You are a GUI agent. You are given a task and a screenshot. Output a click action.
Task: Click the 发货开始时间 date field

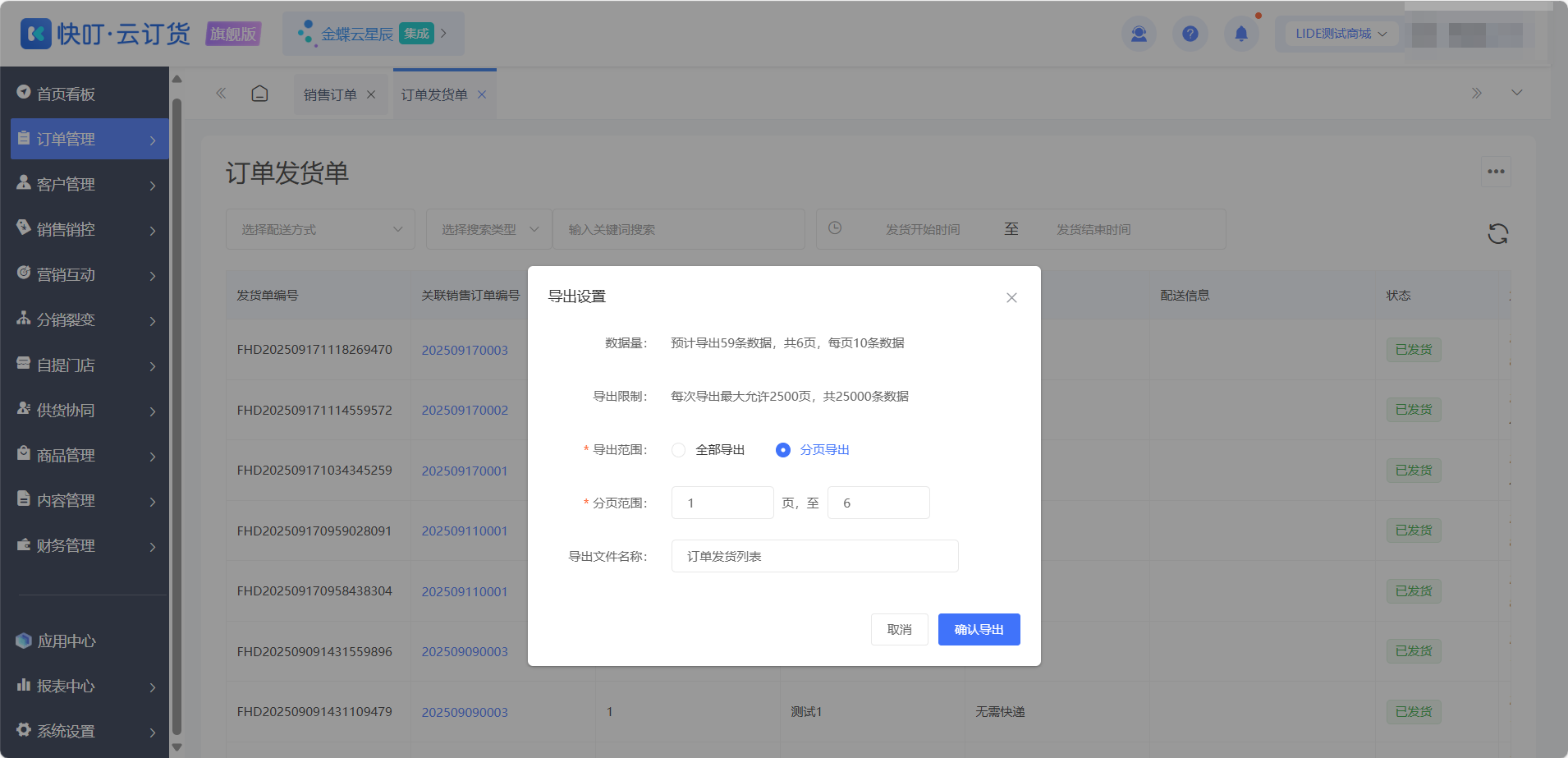click(x=923, y=229)
